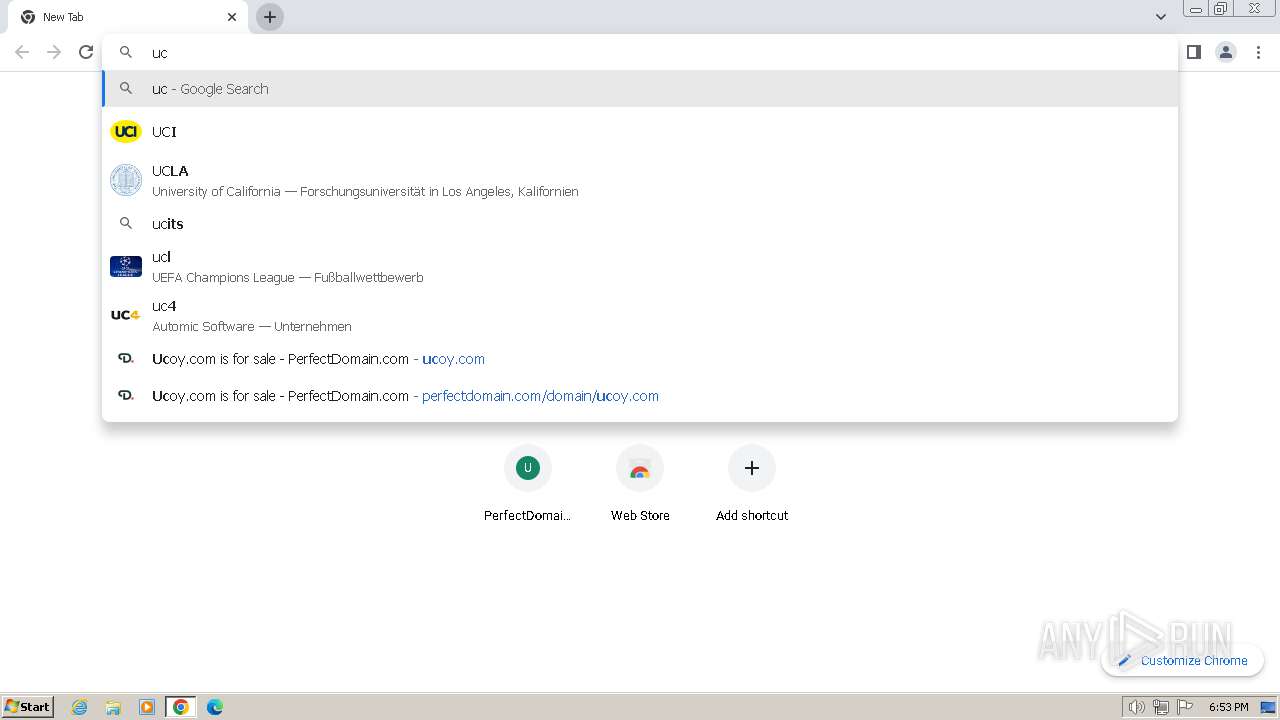Click the back navigation arrow
Screen dimensions: 1280x720
tap(22, 52)
